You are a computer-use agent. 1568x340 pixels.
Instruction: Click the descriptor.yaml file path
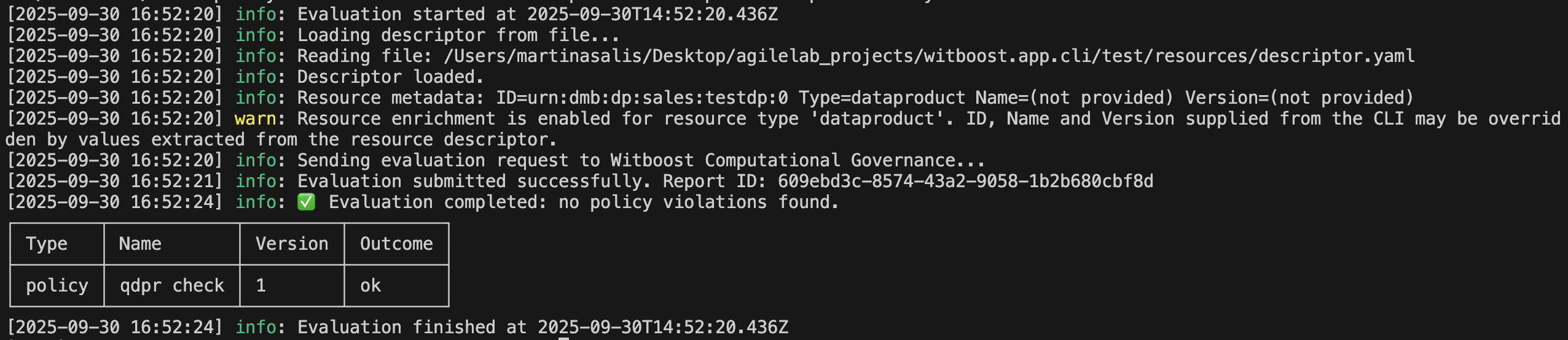[x=929, y=56]
